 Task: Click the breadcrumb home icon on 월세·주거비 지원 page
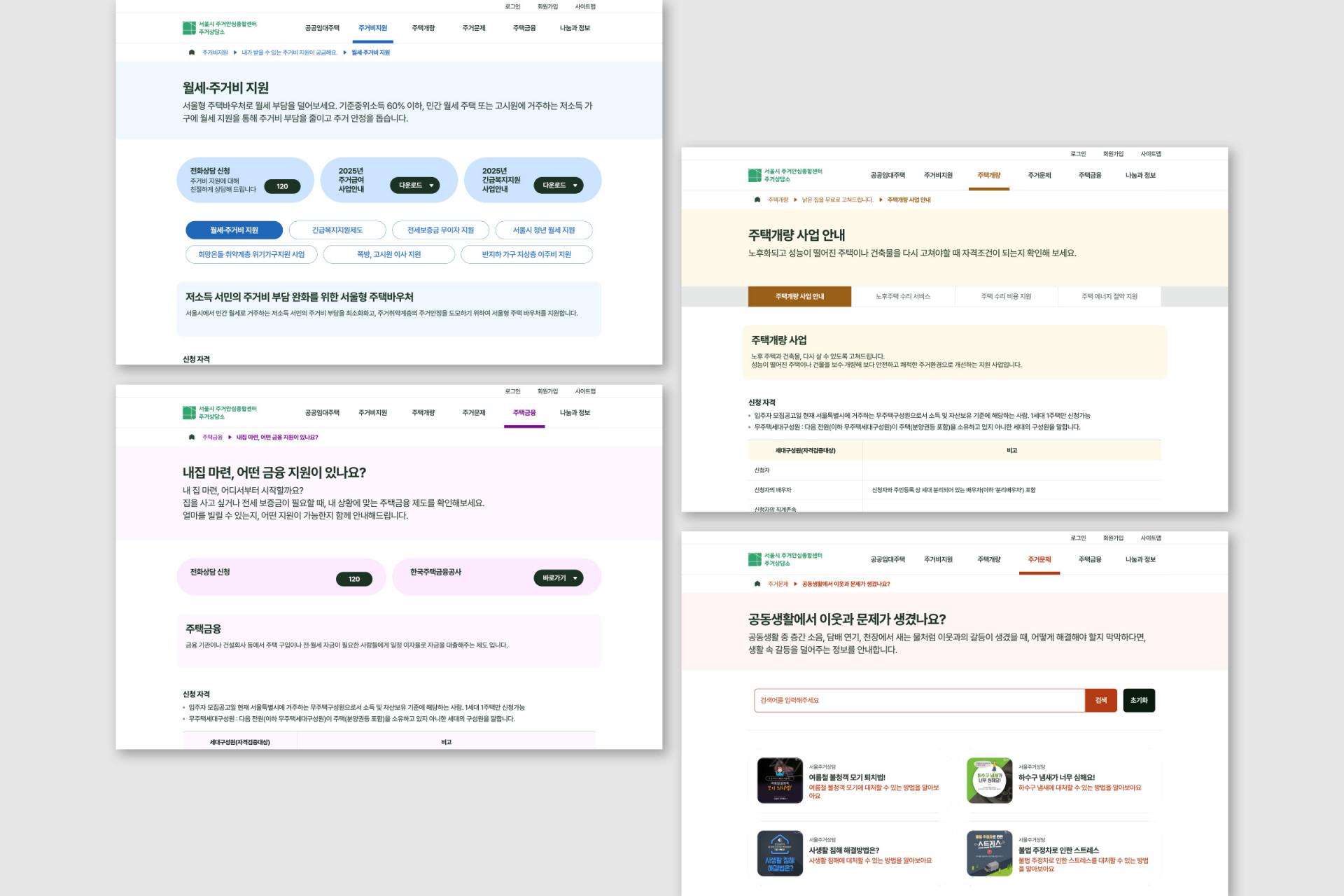pos(192,52)
